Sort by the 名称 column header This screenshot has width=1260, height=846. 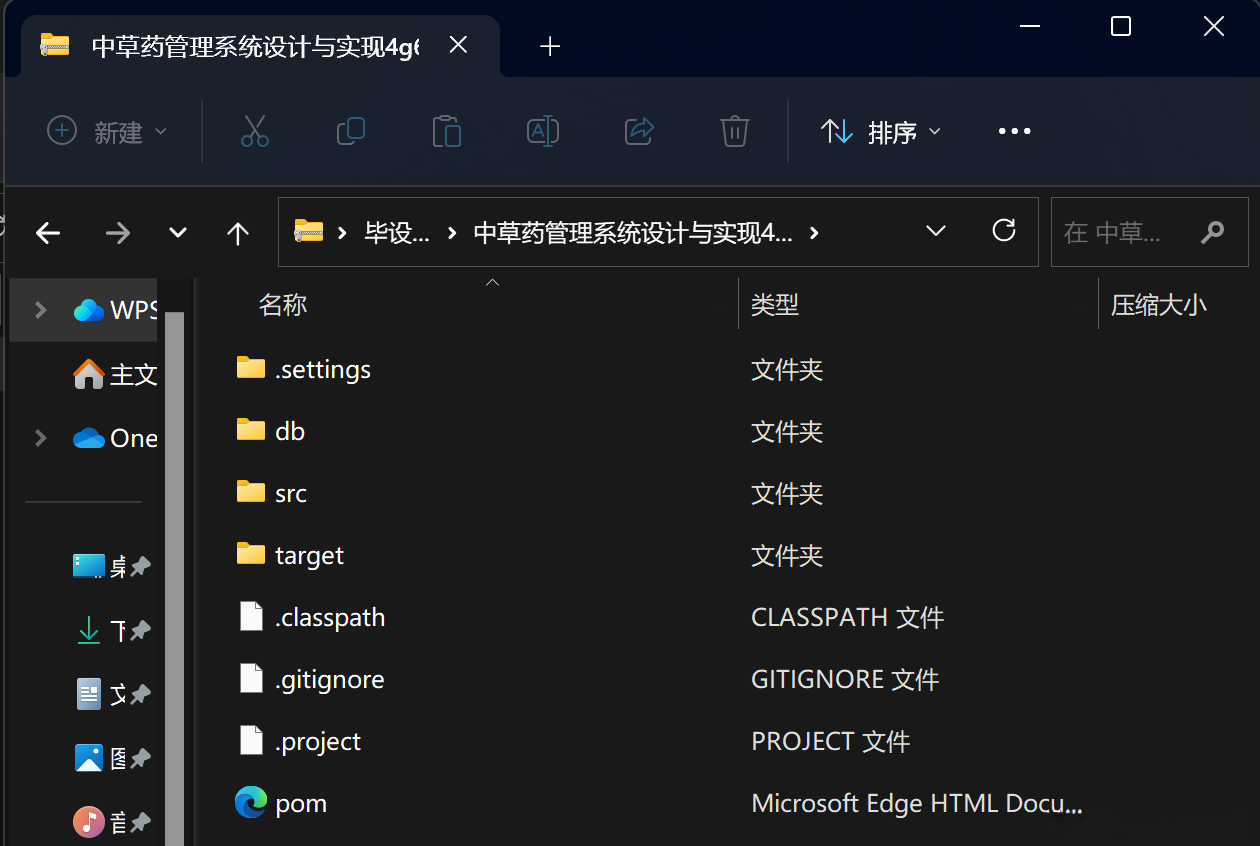[x=283, y=305]
